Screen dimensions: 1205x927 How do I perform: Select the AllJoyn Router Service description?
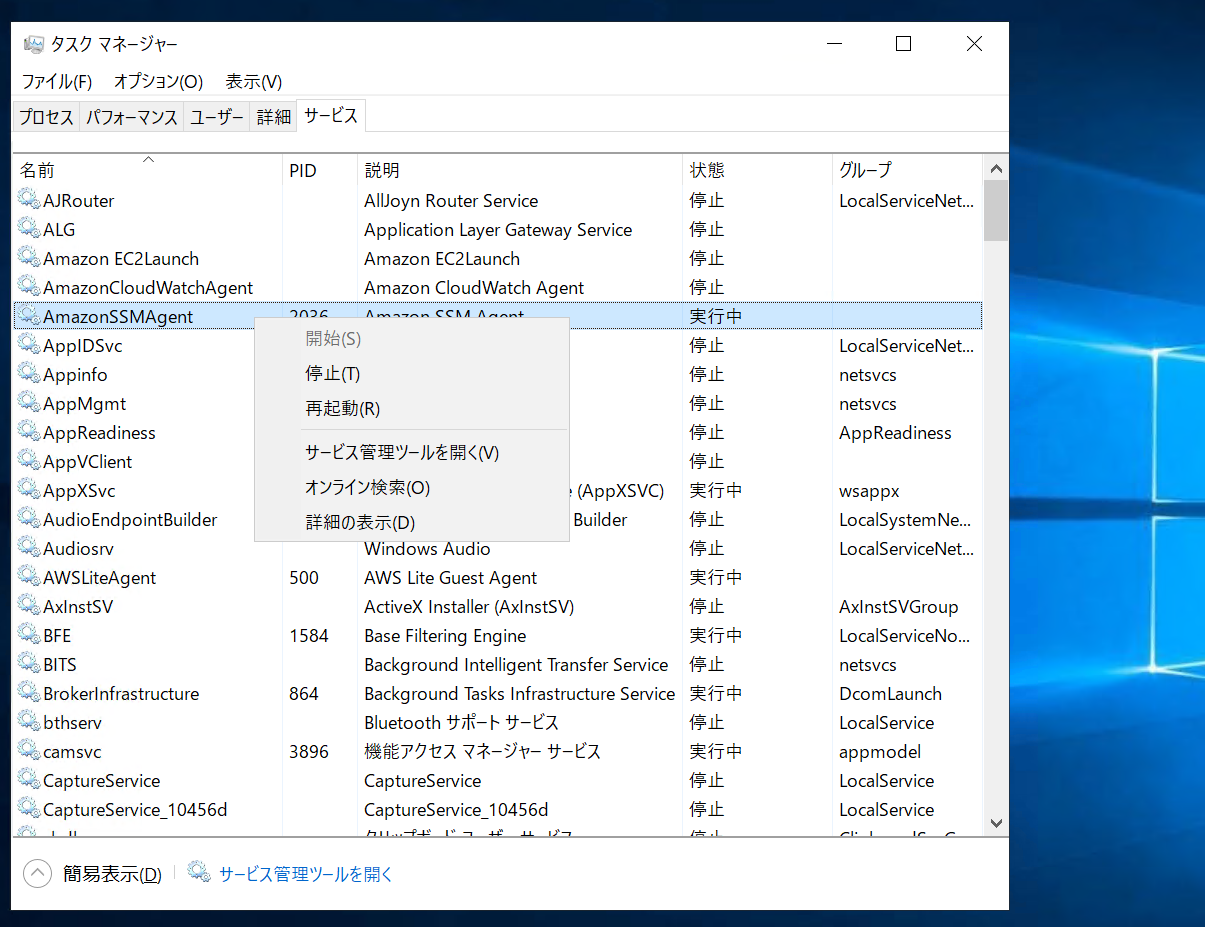[451, 200]
